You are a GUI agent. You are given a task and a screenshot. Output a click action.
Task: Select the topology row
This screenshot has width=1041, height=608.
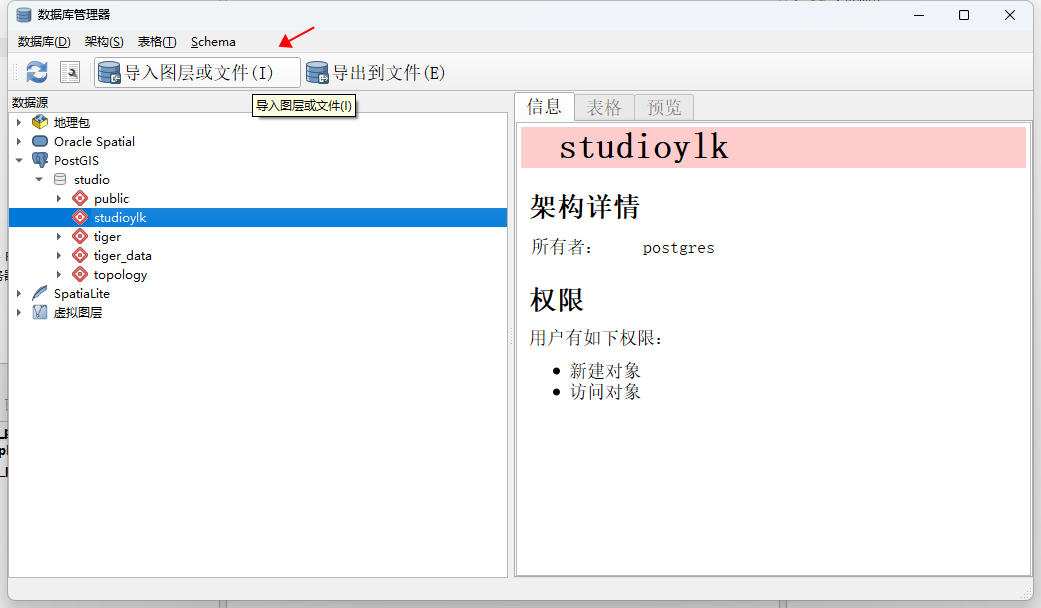(x=258, y=274)
